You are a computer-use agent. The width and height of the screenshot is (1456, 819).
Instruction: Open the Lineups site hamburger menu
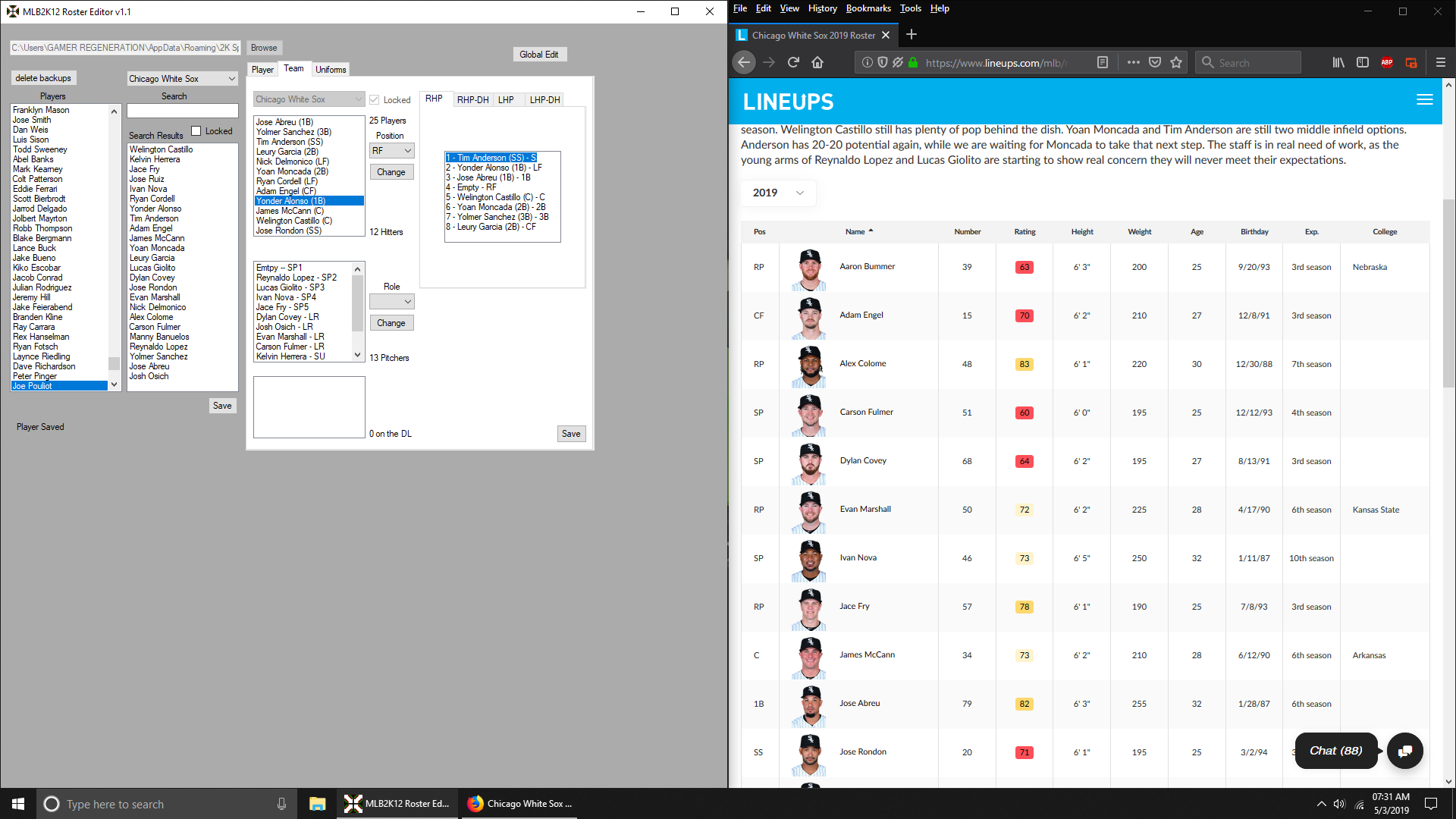pos(1425,100)
